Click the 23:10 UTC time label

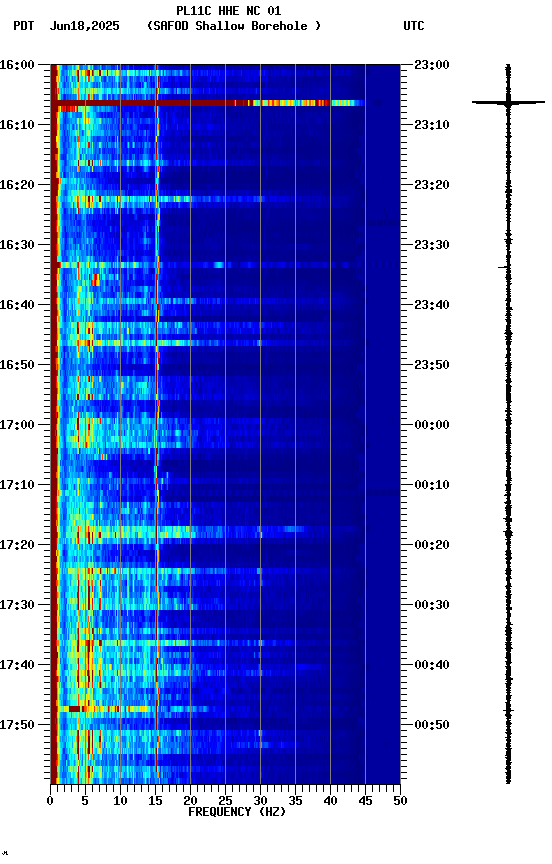(432, 125)
